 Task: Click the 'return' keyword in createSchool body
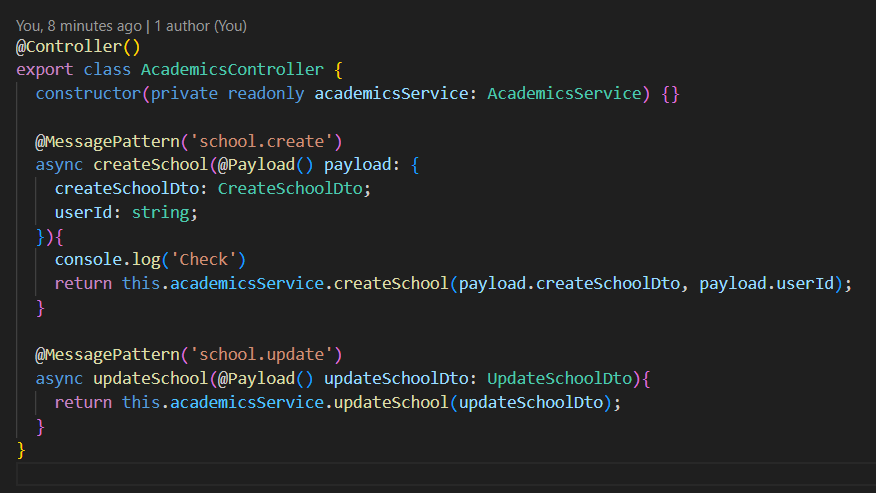83,283
